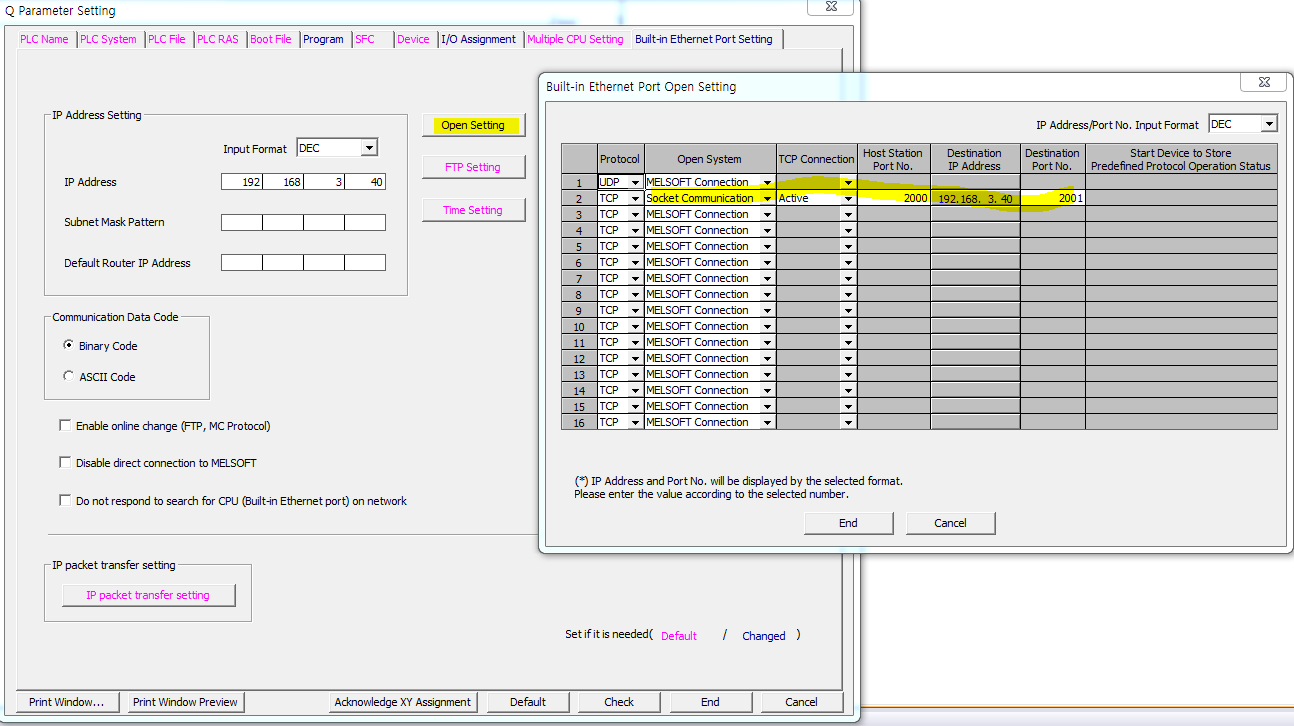Click the Open Setting button
Screen dimensions: 1294x726
coord(473,125)
